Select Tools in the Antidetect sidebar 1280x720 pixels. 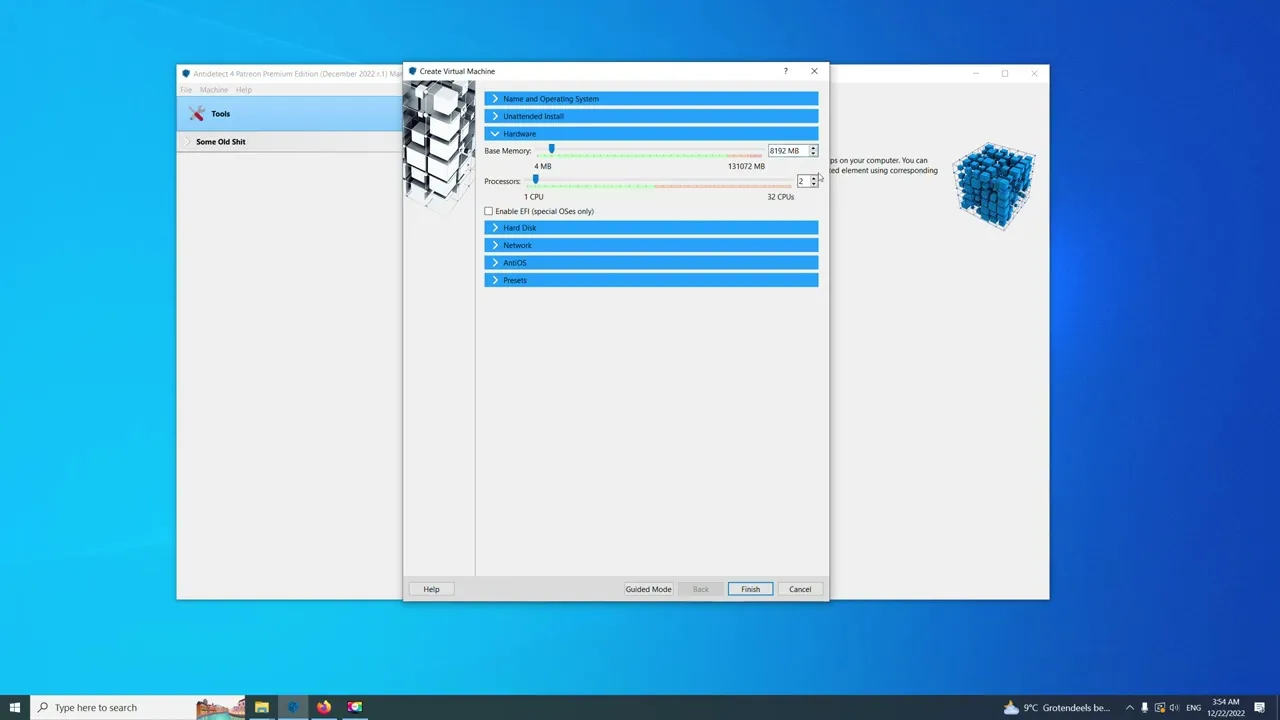pyautogui.click(x=290, y=114)
